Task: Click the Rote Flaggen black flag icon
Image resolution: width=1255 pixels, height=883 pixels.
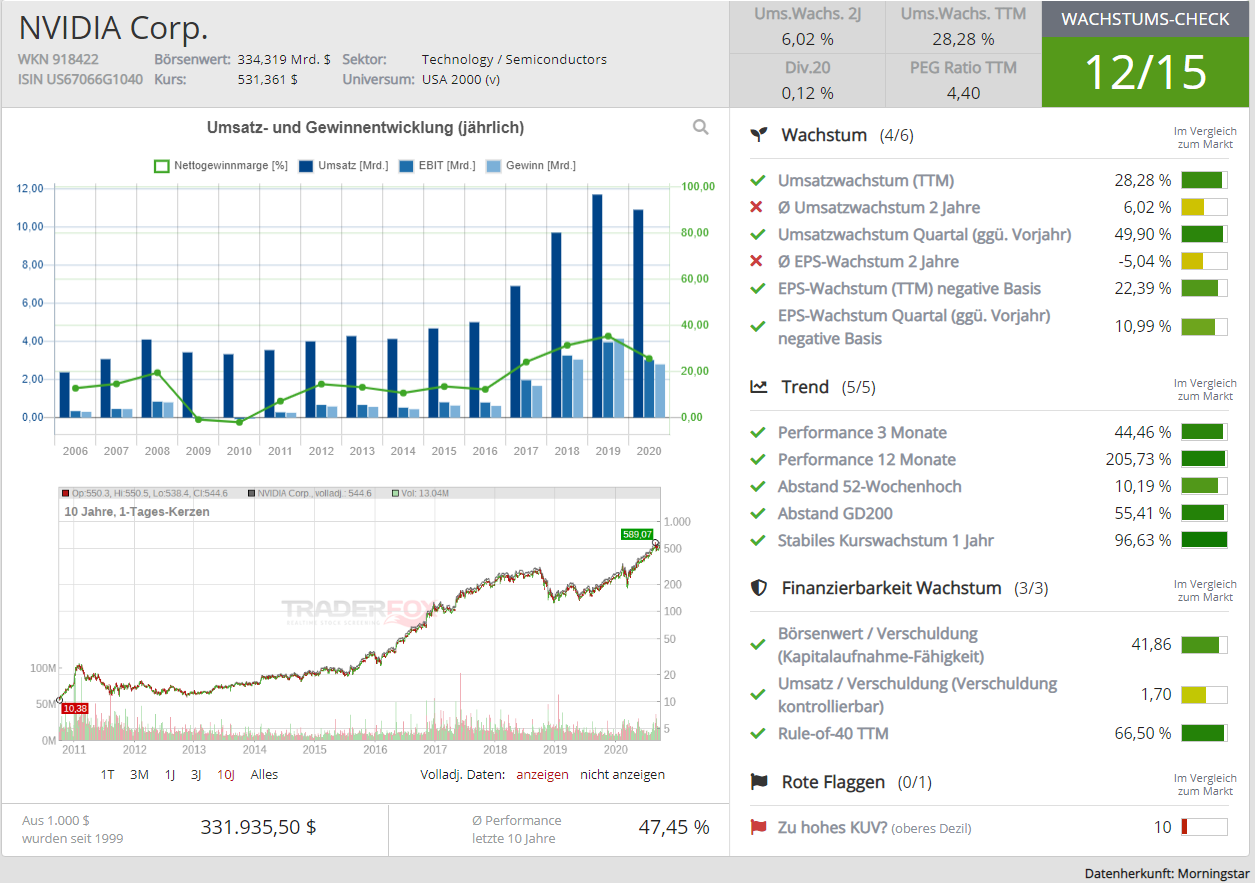Action: 759,782
